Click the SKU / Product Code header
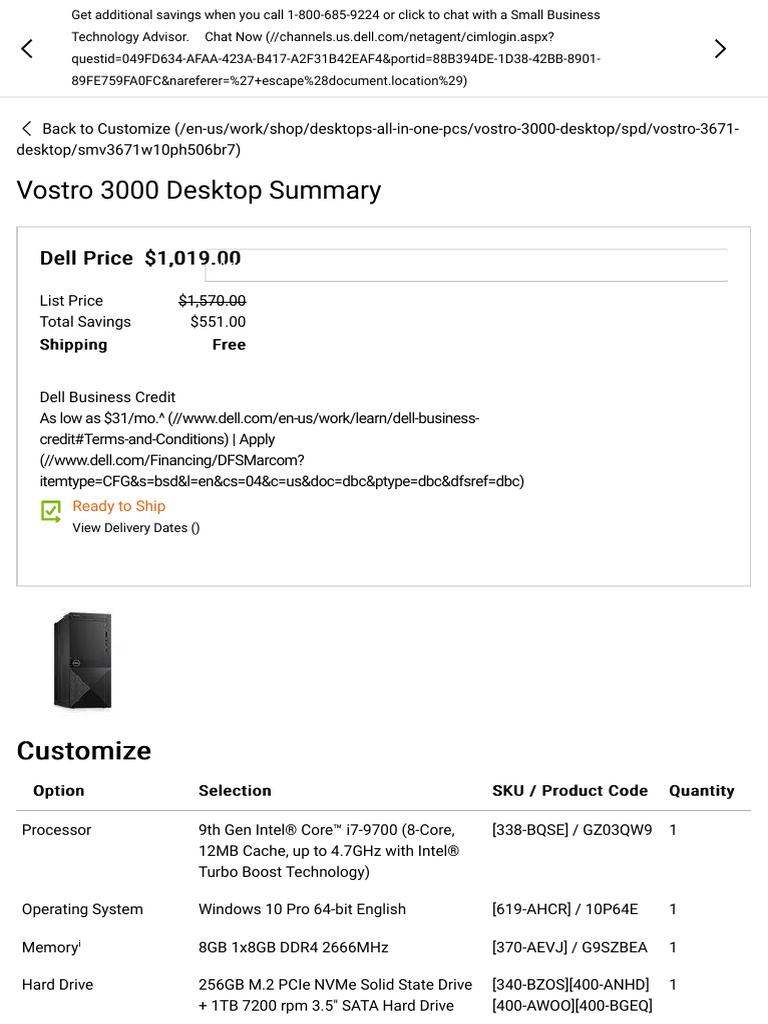This screenshot has width=768, height=1024. click(570, 791)
